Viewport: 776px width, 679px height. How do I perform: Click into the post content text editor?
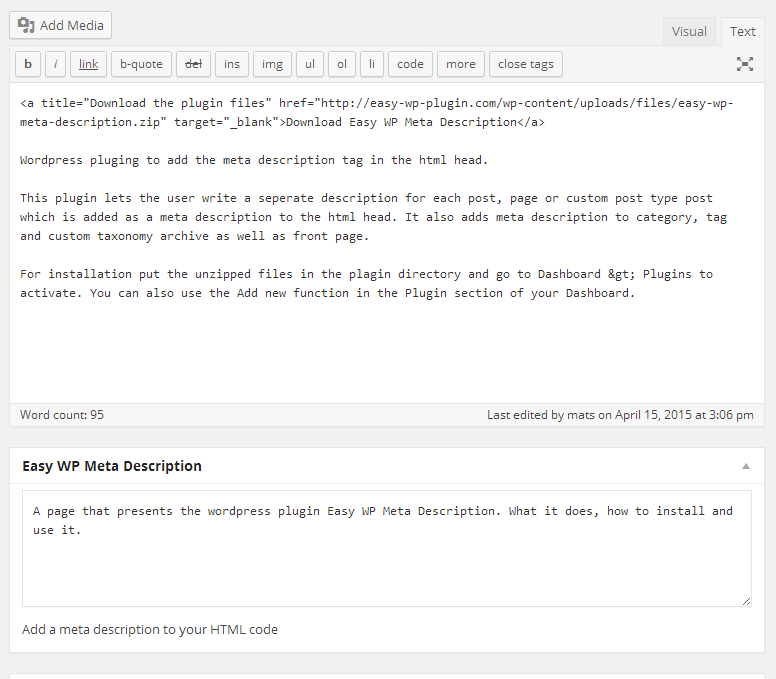(387, 242)
